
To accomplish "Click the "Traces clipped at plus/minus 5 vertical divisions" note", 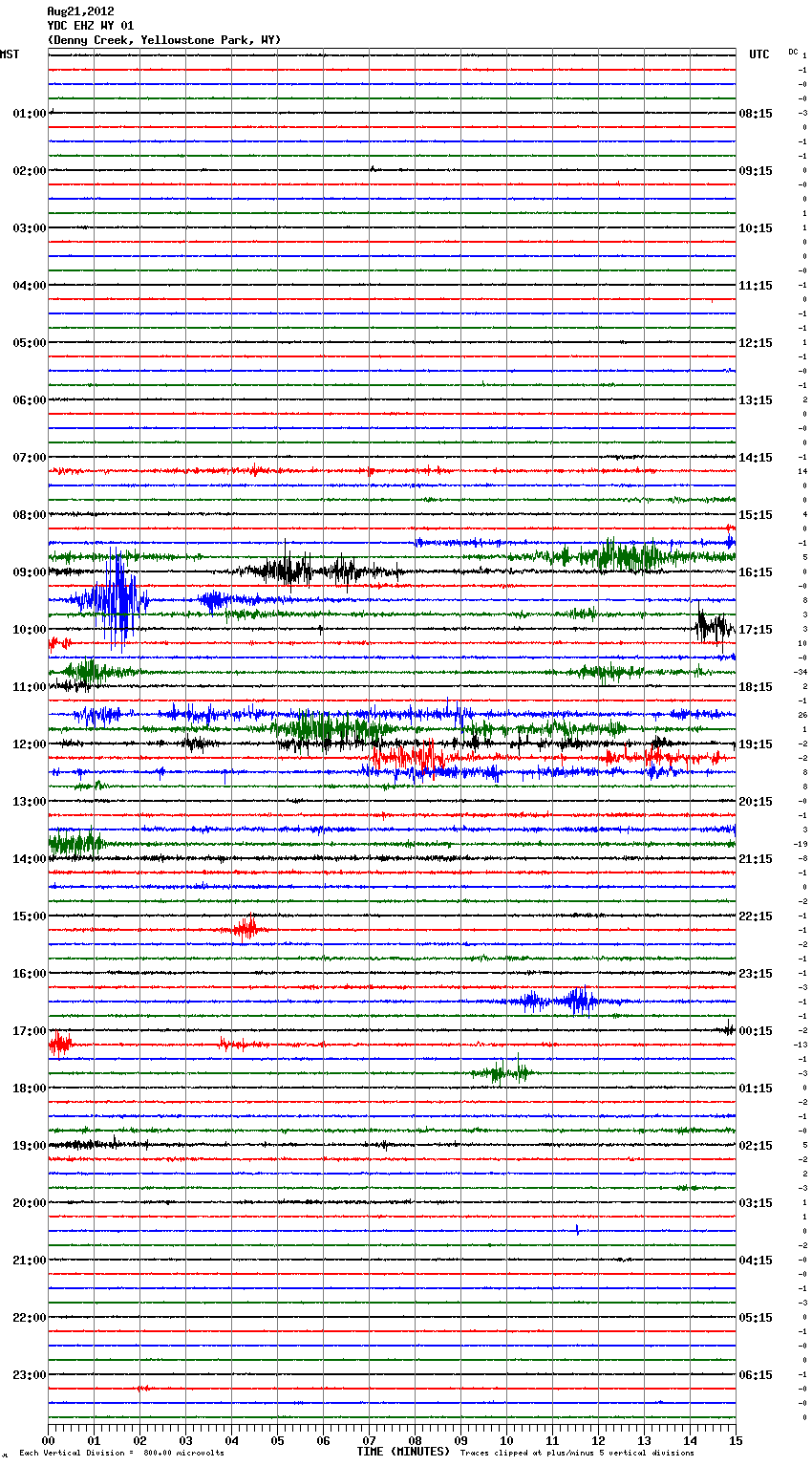I will [577, 1453].
